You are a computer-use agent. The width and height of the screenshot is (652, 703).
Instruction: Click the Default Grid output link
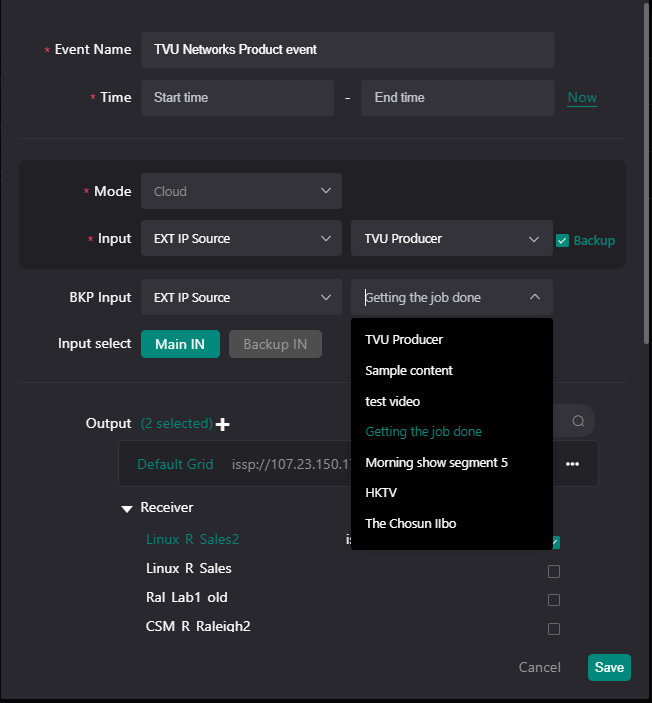tap(175, 464)
